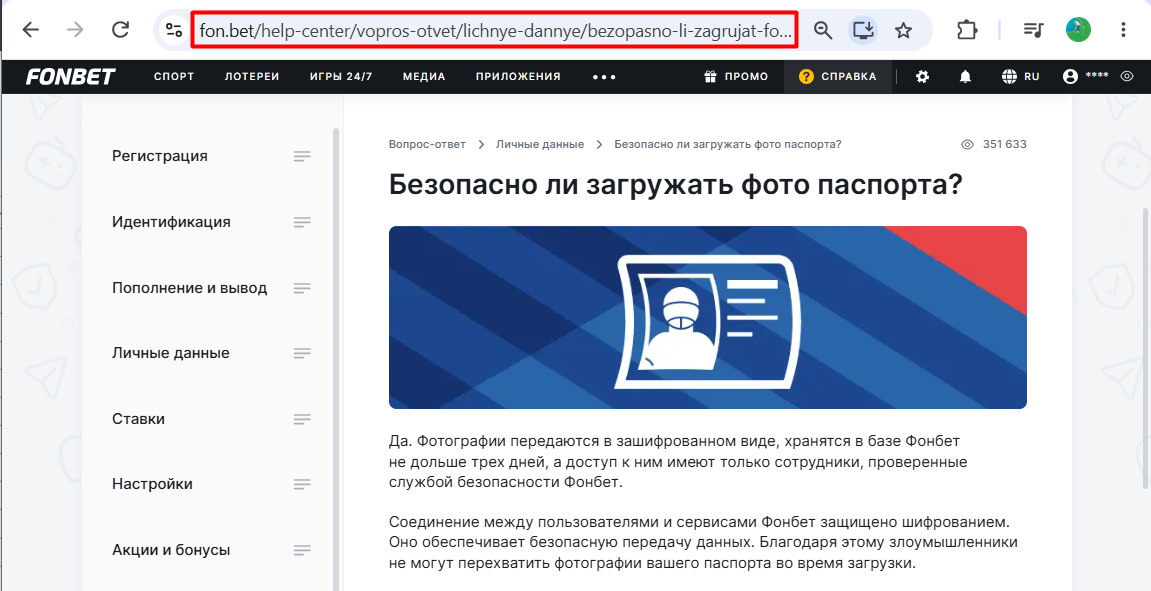Open the ИГРЫ 24/7 section
1151x591 pixels.
[x=341, y=76]
